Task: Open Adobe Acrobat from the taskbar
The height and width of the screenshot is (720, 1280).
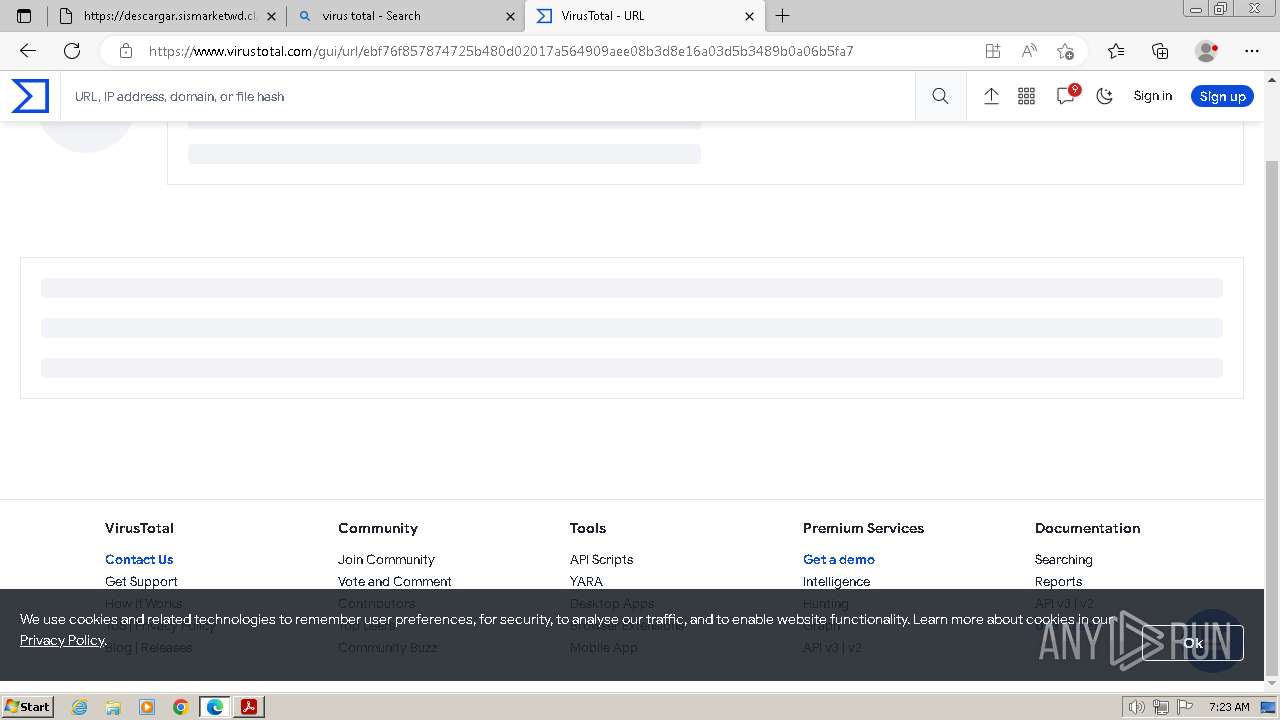Action: point(249,707)
